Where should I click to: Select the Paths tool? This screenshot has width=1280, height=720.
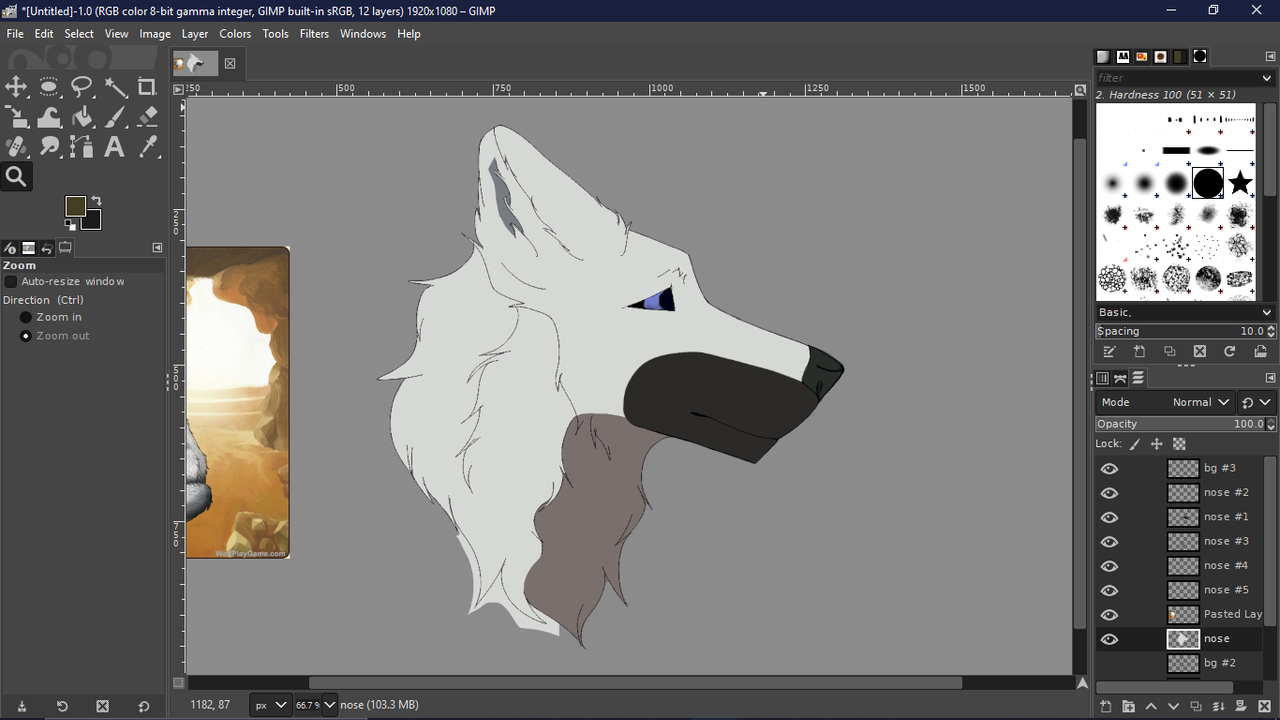[82, 147]
